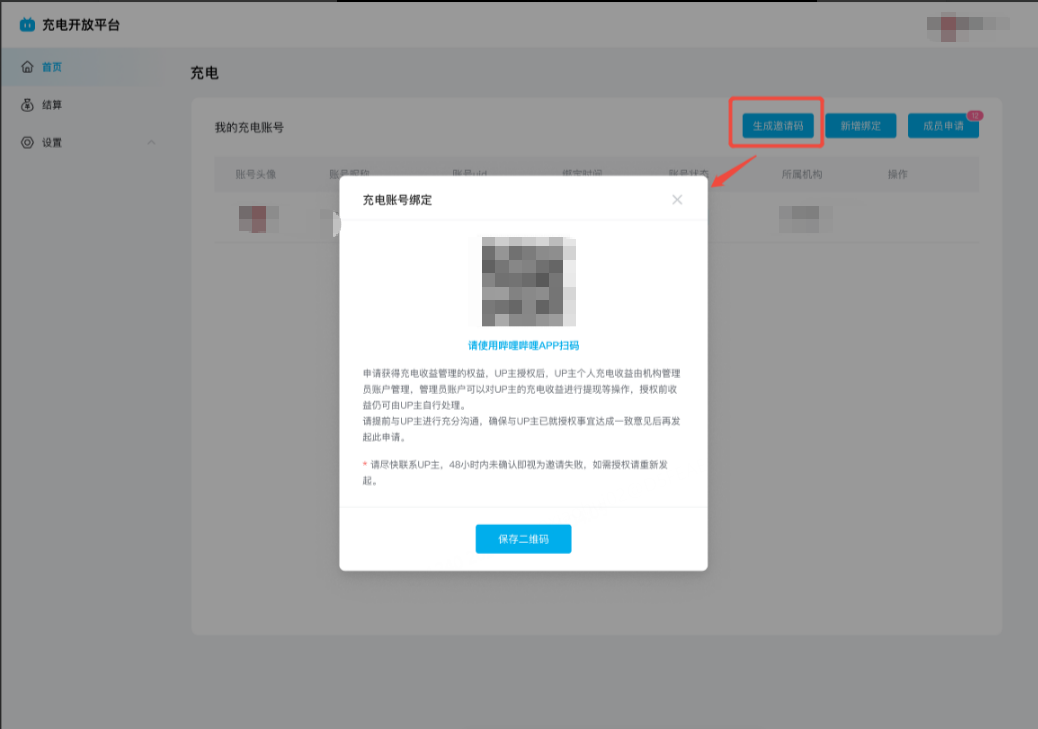Image resolution: width=1038 pixels, height=729 pixels.
Task: Click the money bag icon beside 结算
Action: coord(27,105)
